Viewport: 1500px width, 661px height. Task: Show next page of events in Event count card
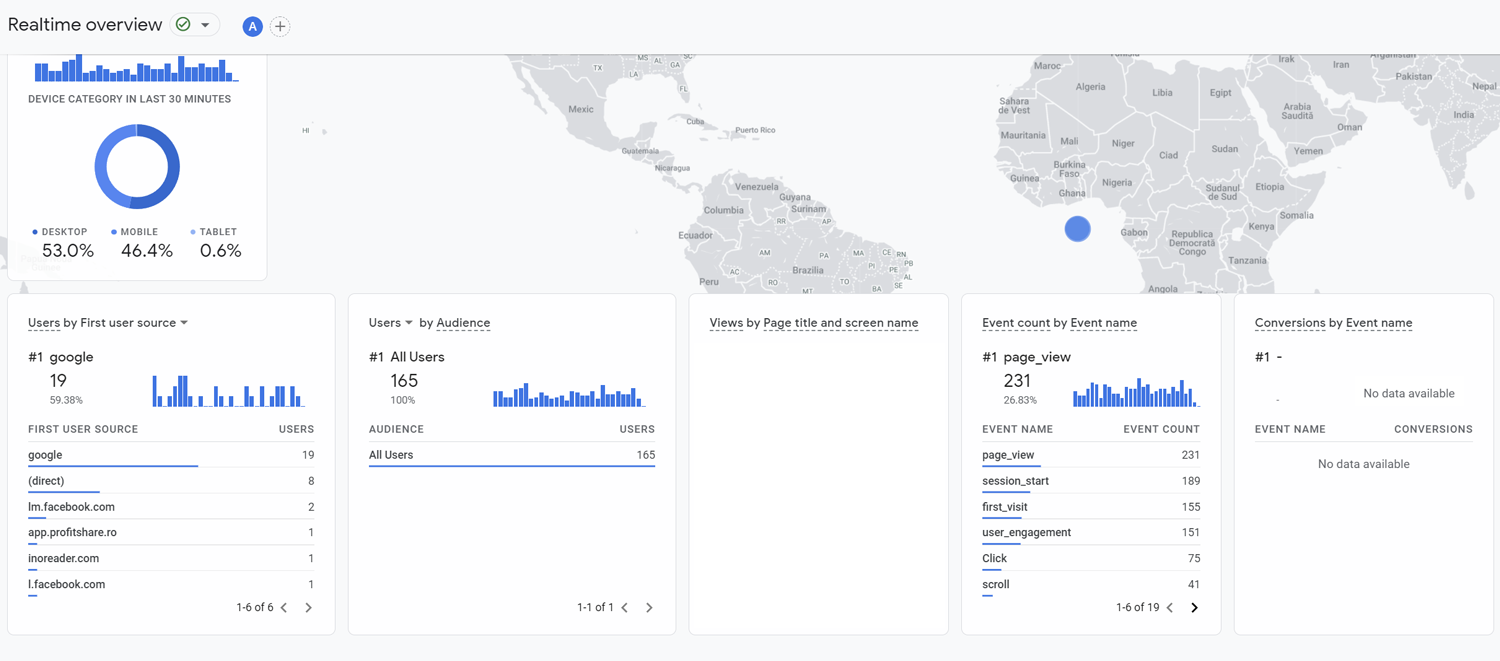point(1194,607)
